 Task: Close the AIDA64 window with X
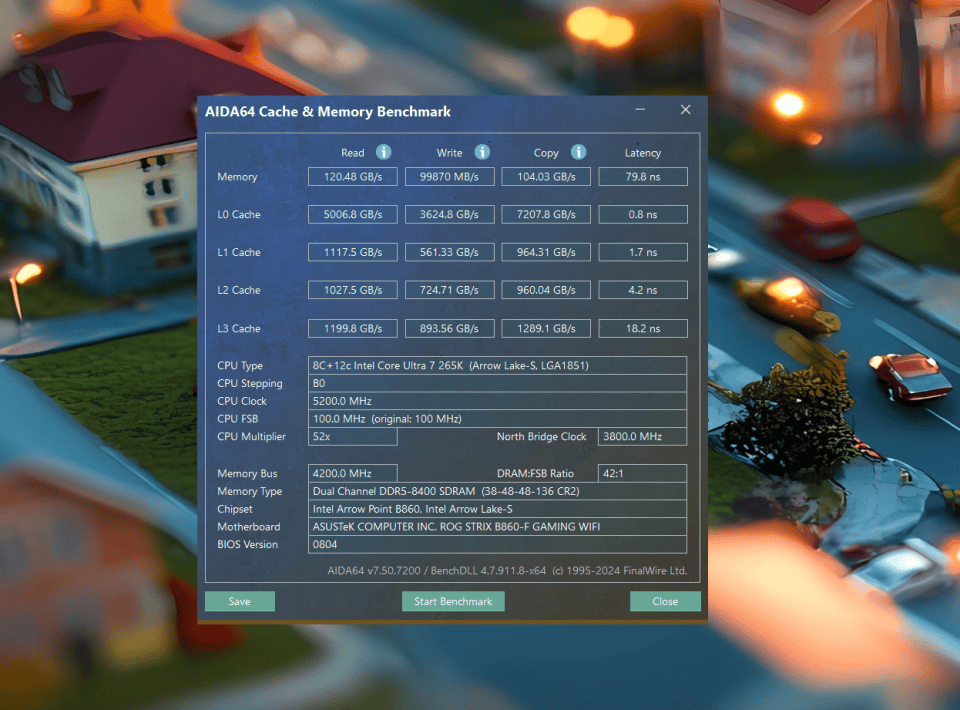(686, 110)
